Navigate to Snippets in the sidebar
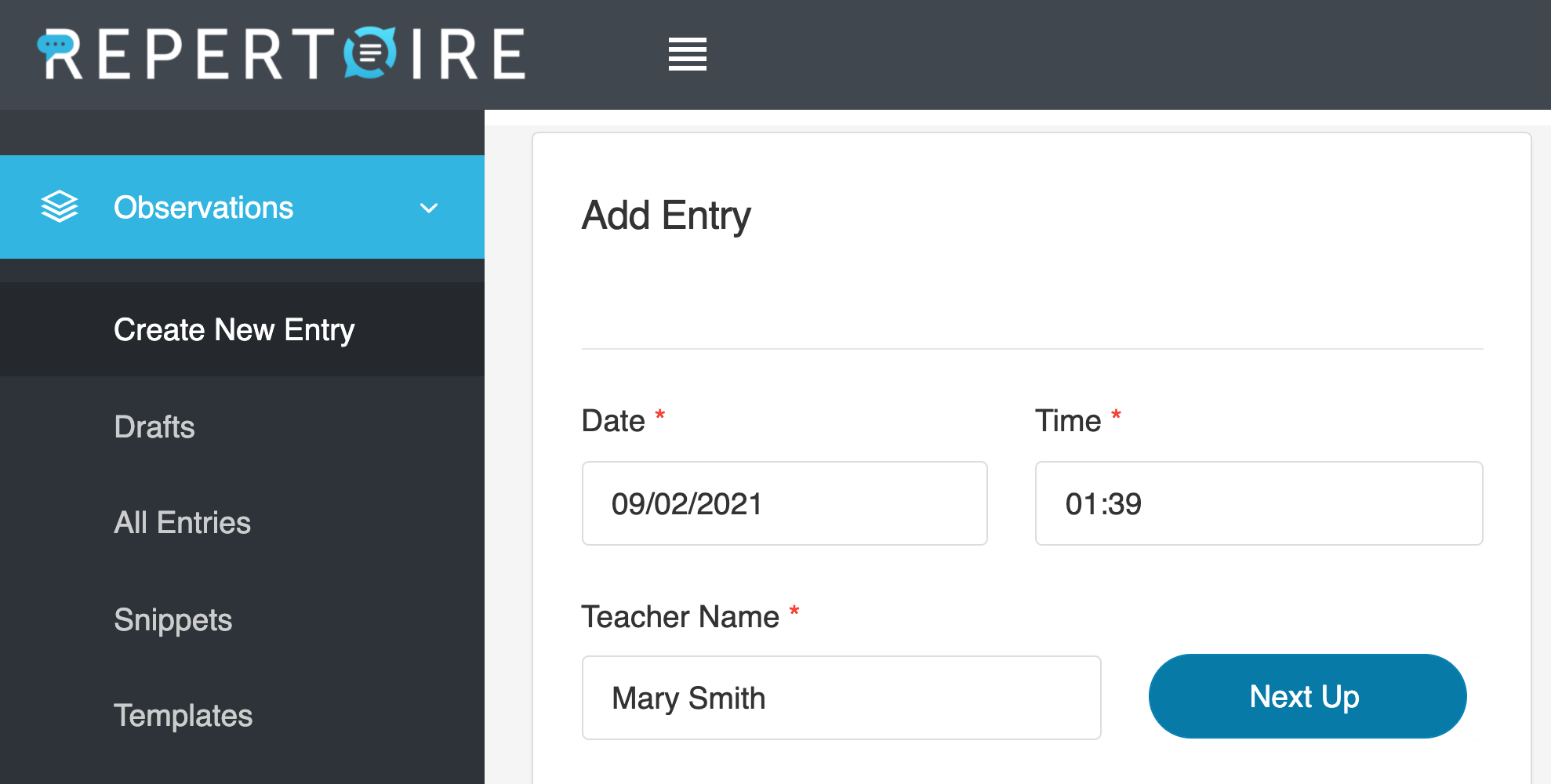1551x784 pixels. 173,620
